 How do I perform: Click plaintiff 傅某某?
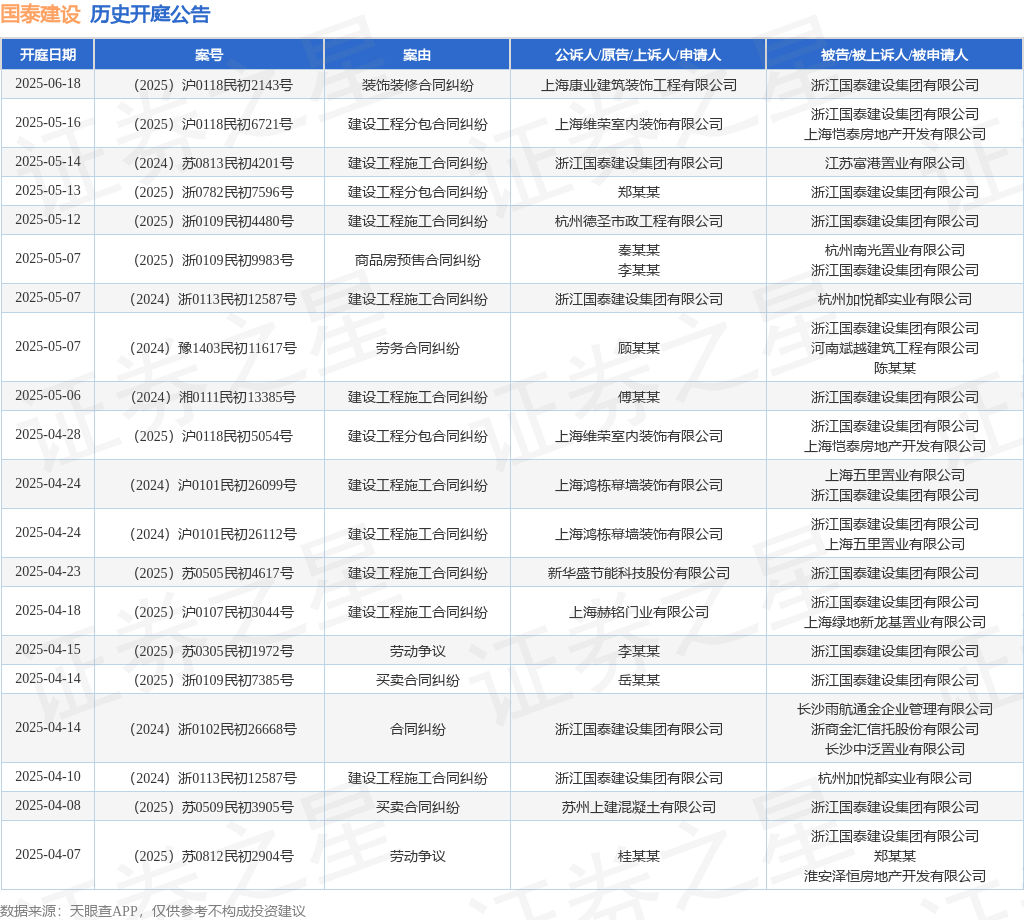coord(639,397)
